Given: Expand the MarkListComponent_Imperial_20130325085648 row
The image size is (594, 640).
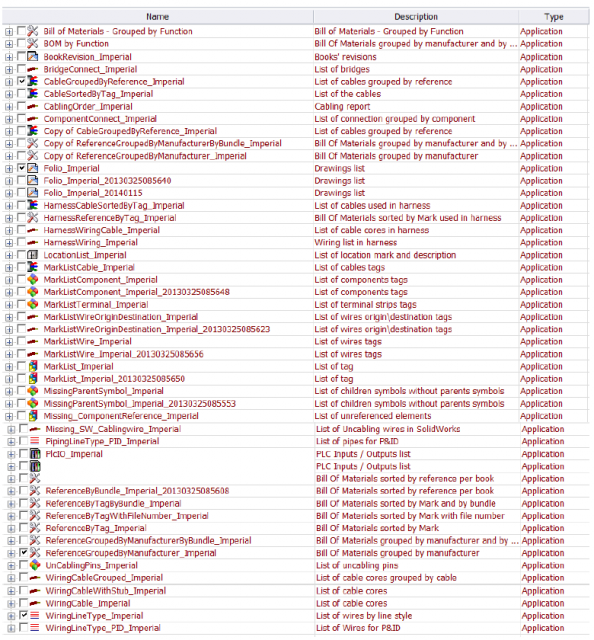Looking at the screenshot, I should coord(9,293).
